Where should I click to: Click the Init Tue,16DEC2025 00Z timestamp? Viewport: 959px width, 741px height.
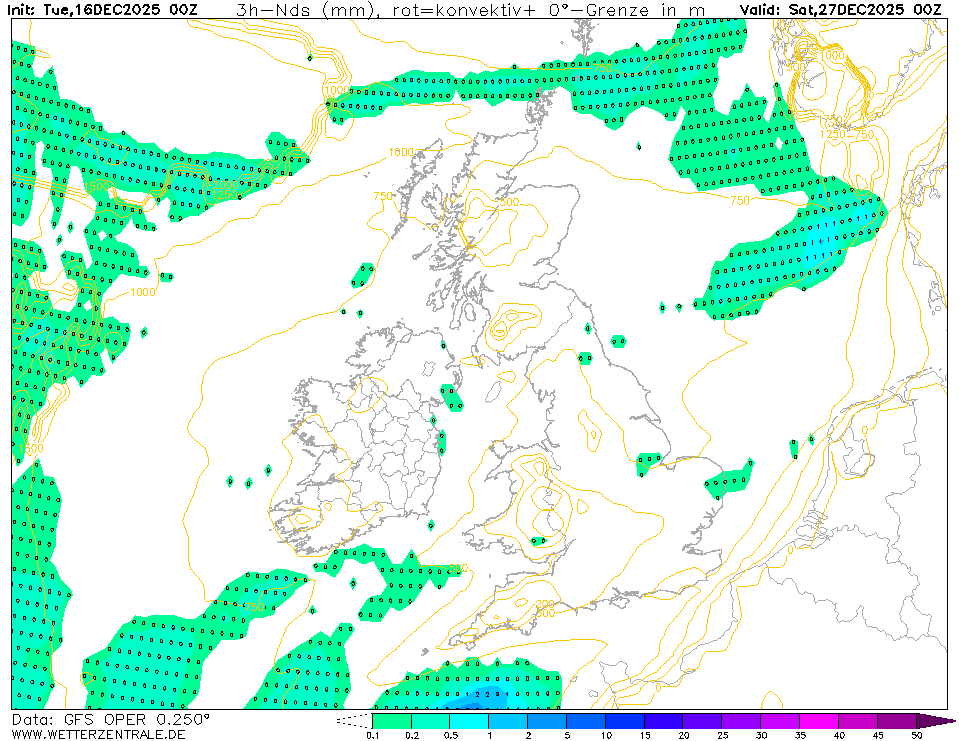point(103,10)
